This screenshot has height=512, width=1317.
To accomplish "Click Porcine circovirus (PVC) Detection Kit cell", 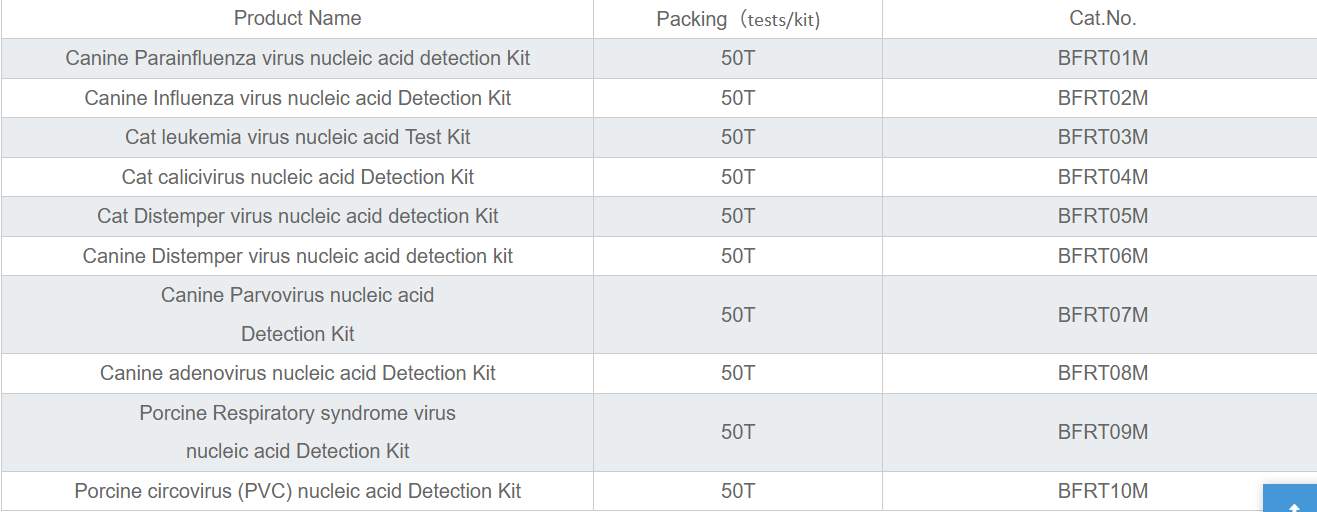I will coord(298,491).
